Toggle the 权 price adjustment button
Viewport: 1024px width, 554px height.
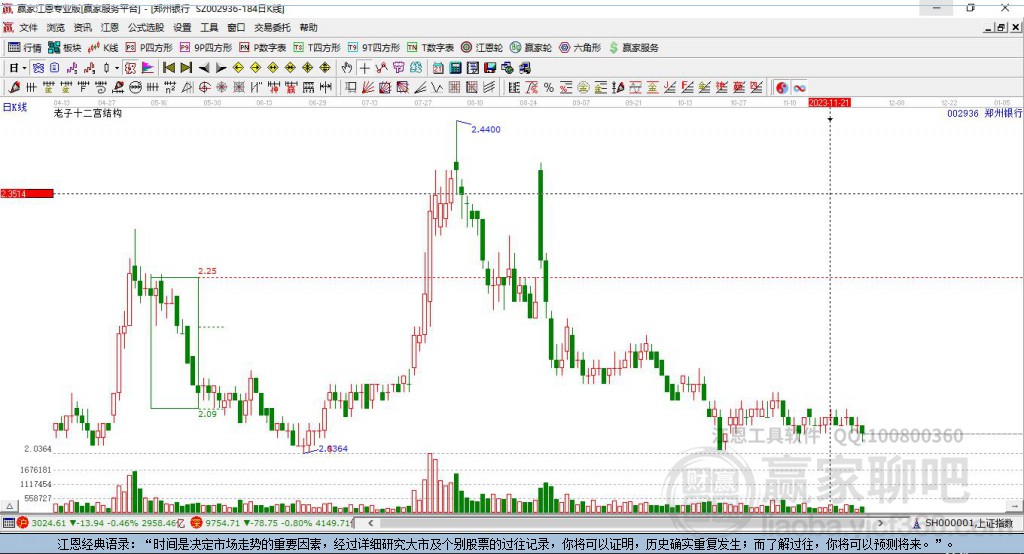(x=130, y=67)
